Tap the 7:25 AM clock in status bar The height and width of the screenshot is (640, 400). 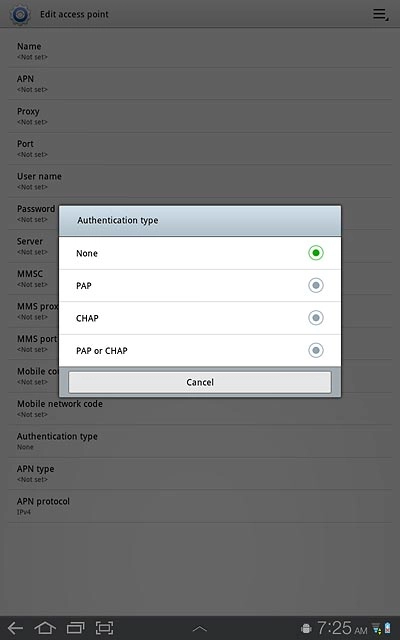[x=342, y=628]
